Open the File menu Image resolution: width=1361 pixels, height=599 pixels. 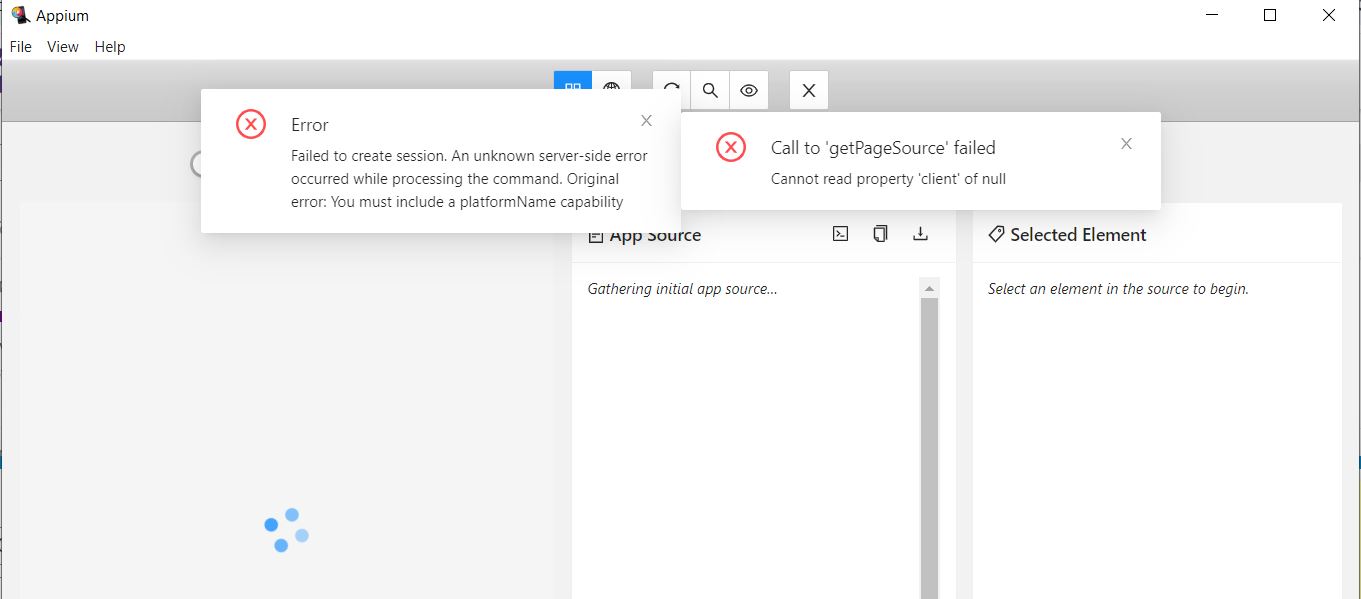point(19,46)
